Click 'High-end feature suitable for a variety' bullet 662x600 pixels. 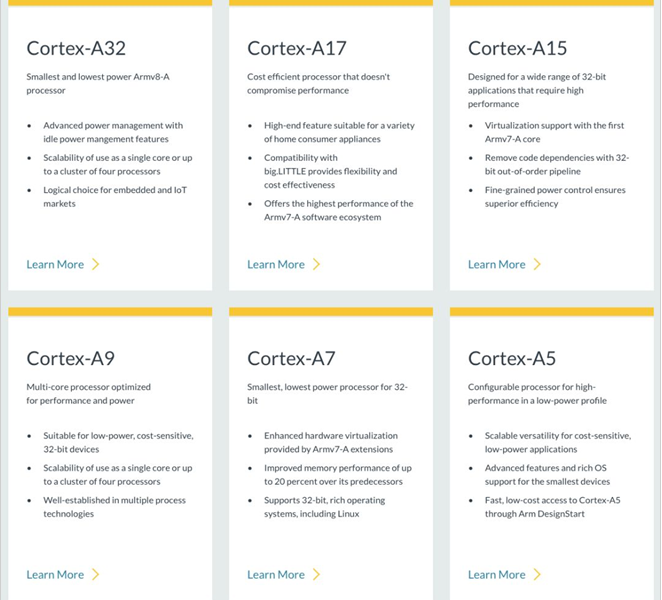339,132
